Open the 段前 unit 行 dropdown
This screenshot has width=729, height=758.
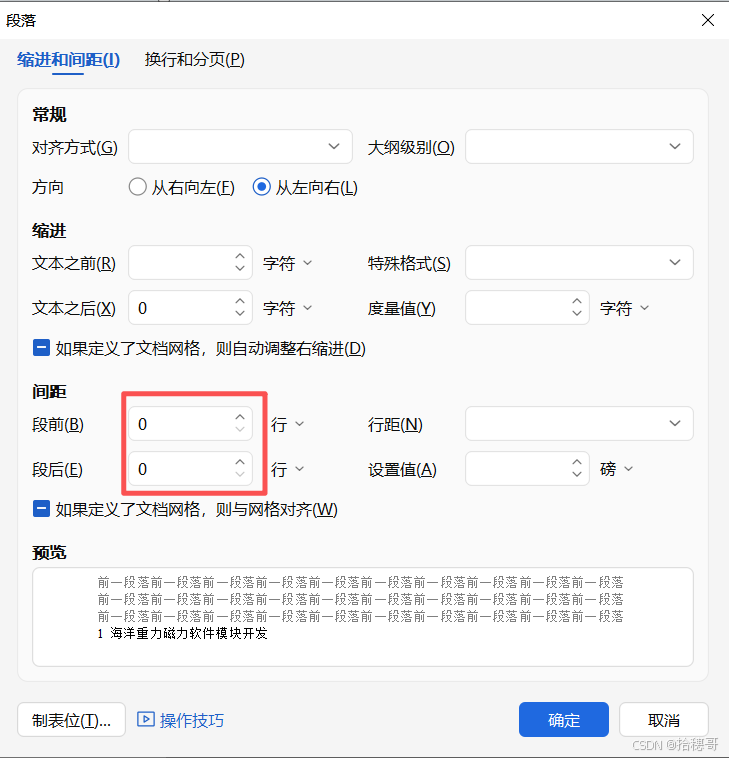288,424
